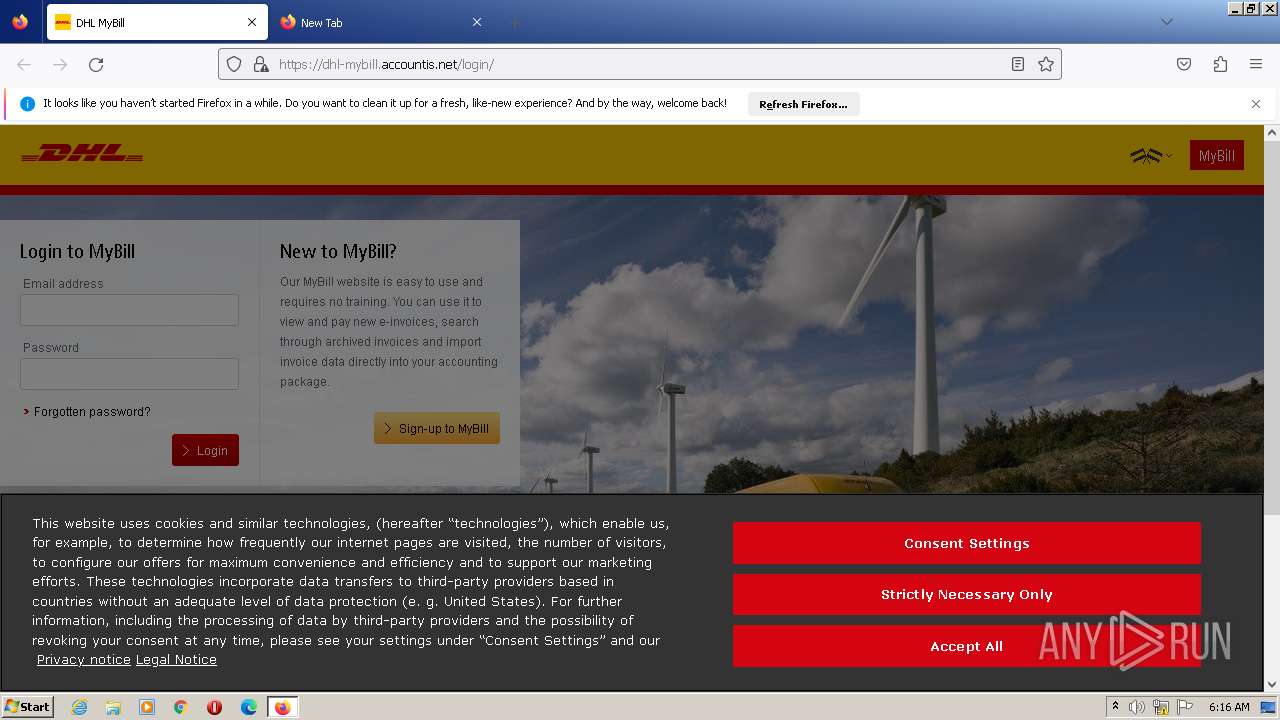1280x720 pixels.
Task: Open the Extensions puzzle icon
Action: pyautogui.click(x=1220, y=64)
